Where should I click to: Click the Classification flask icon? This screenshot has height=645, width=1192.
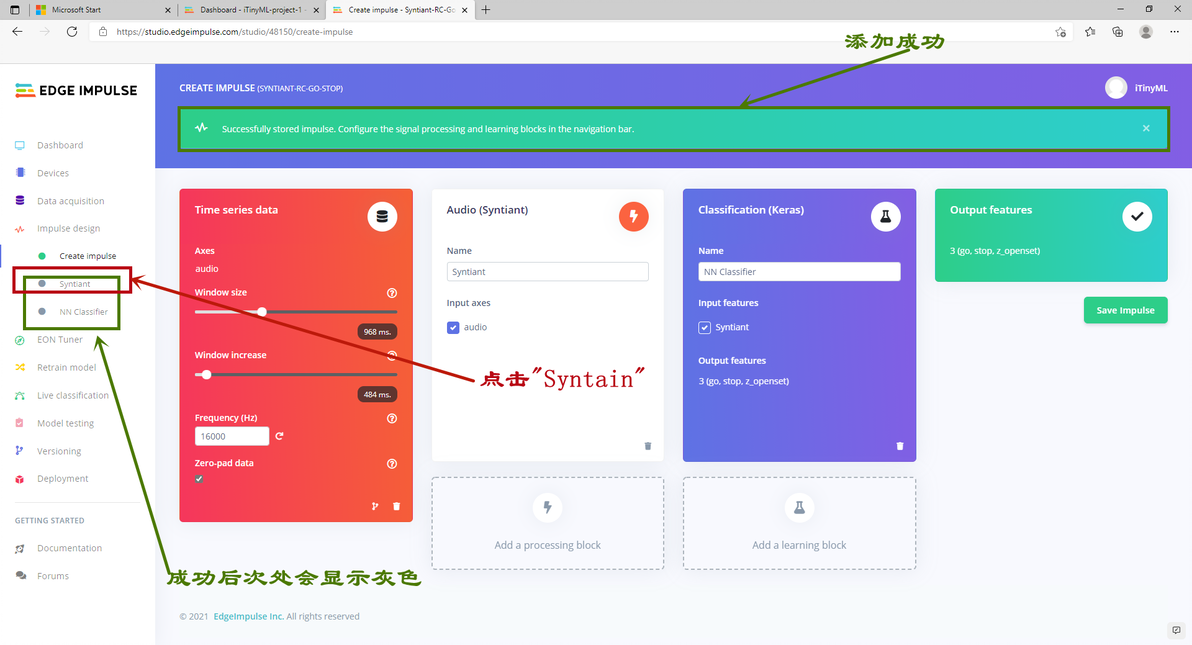886,217
